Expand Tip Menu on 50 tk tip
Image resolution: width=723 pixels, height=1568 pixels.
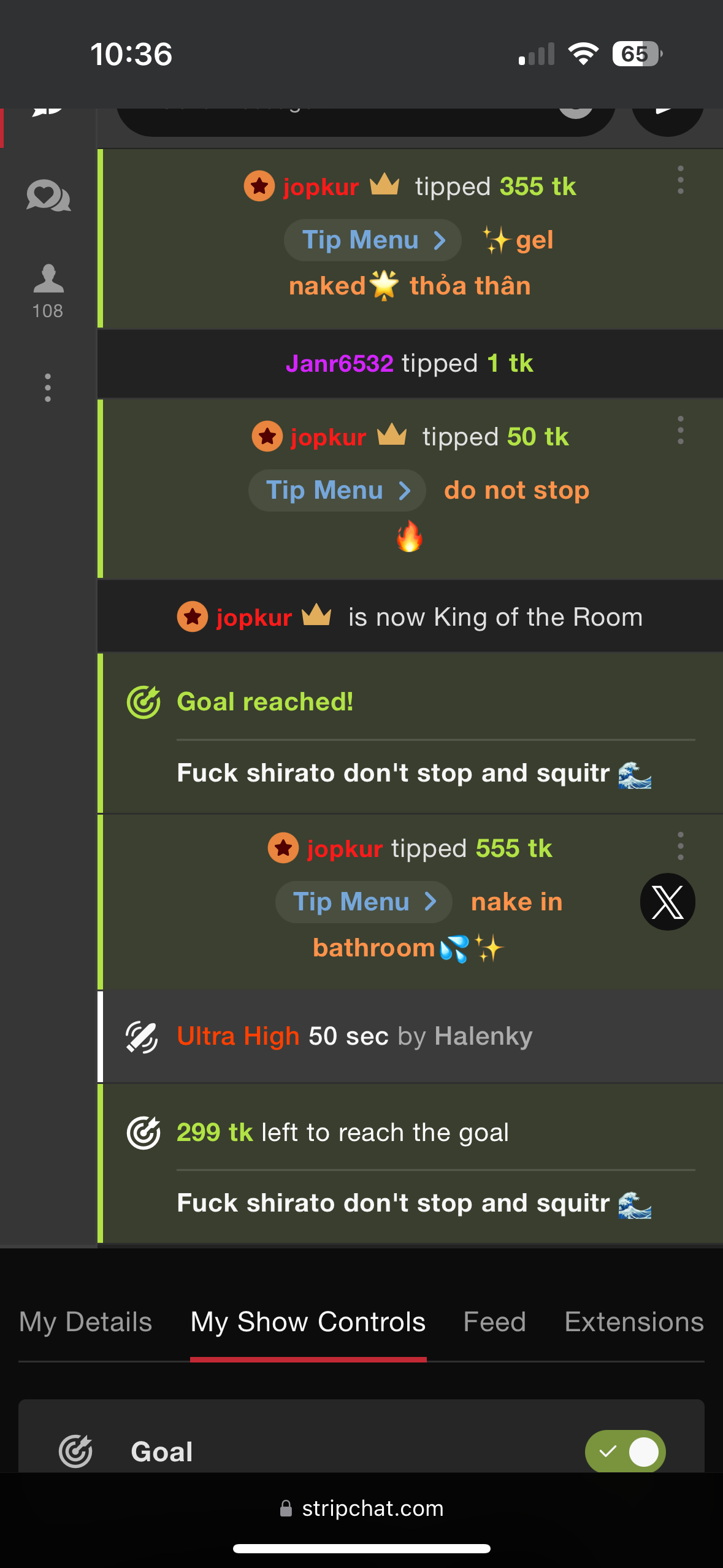[x=337, y=490]
